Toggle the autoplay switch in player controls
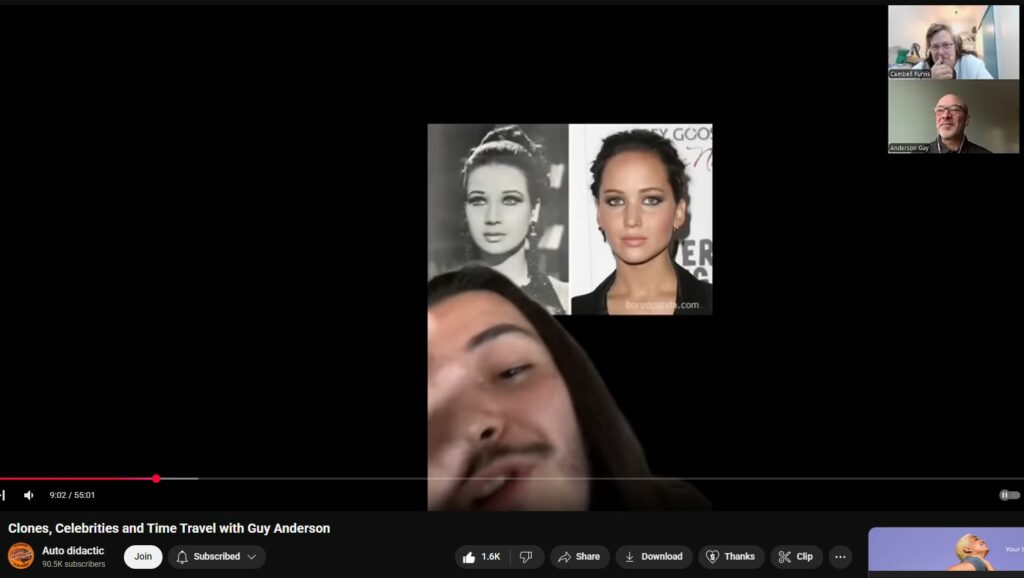 (x=1009, y=495)
